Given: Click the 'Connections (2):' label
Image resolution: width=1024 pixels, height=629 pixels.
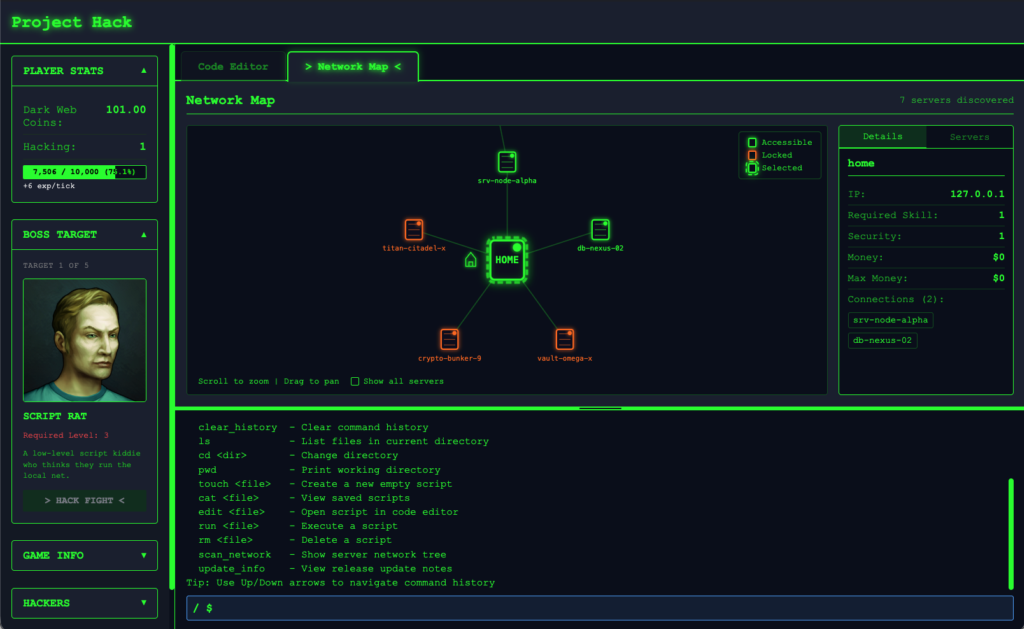Looking at the screenshot, I should [x=895, y=299].
